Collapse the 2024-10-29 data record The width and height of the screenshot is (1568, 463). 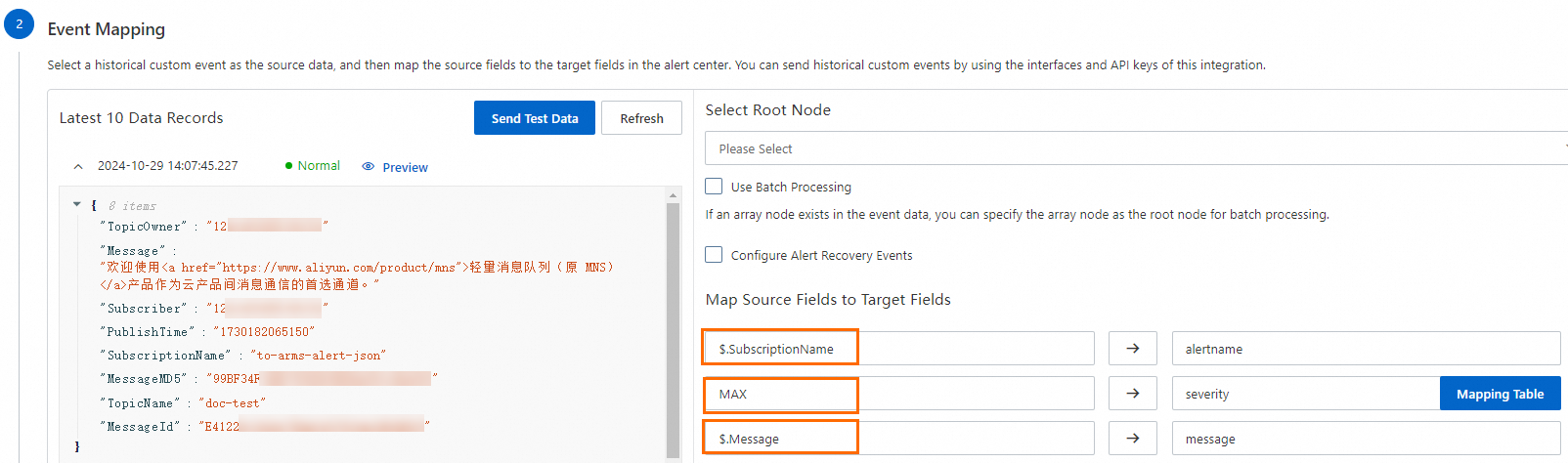(x=77, y=167)
